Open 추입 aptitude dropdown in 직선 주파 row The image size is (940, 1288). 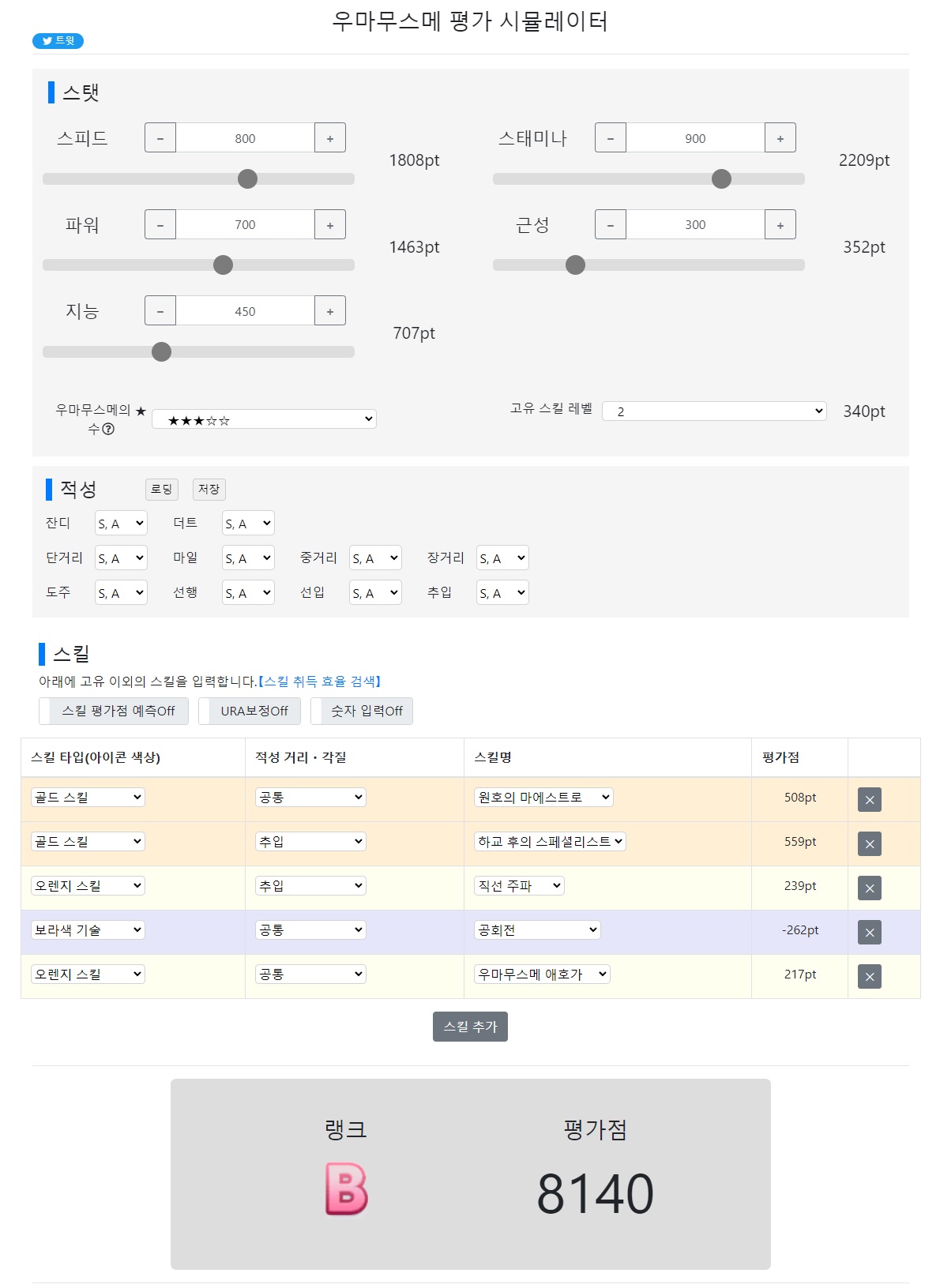310,885
